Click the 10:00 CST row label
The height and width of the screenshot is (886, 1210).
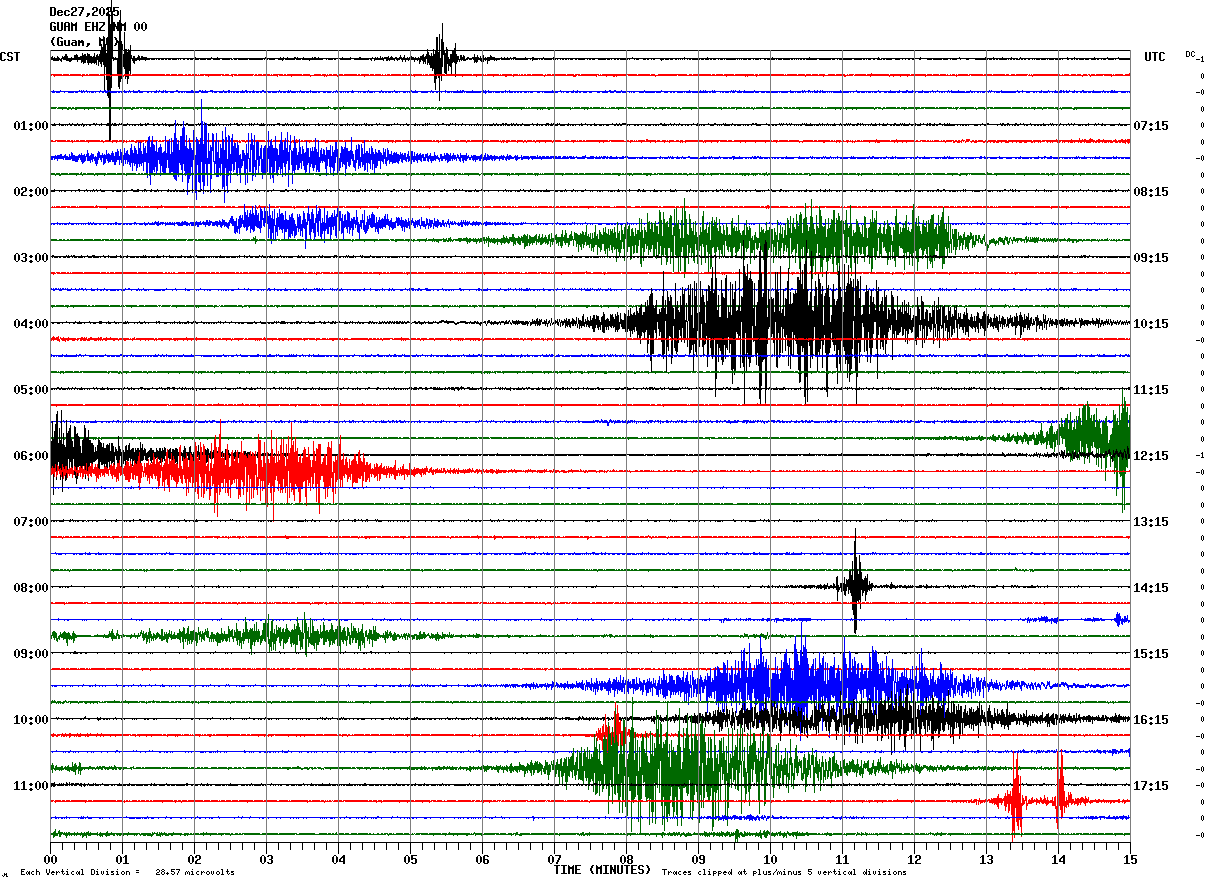pyautogui.click(x=31, y=720)
